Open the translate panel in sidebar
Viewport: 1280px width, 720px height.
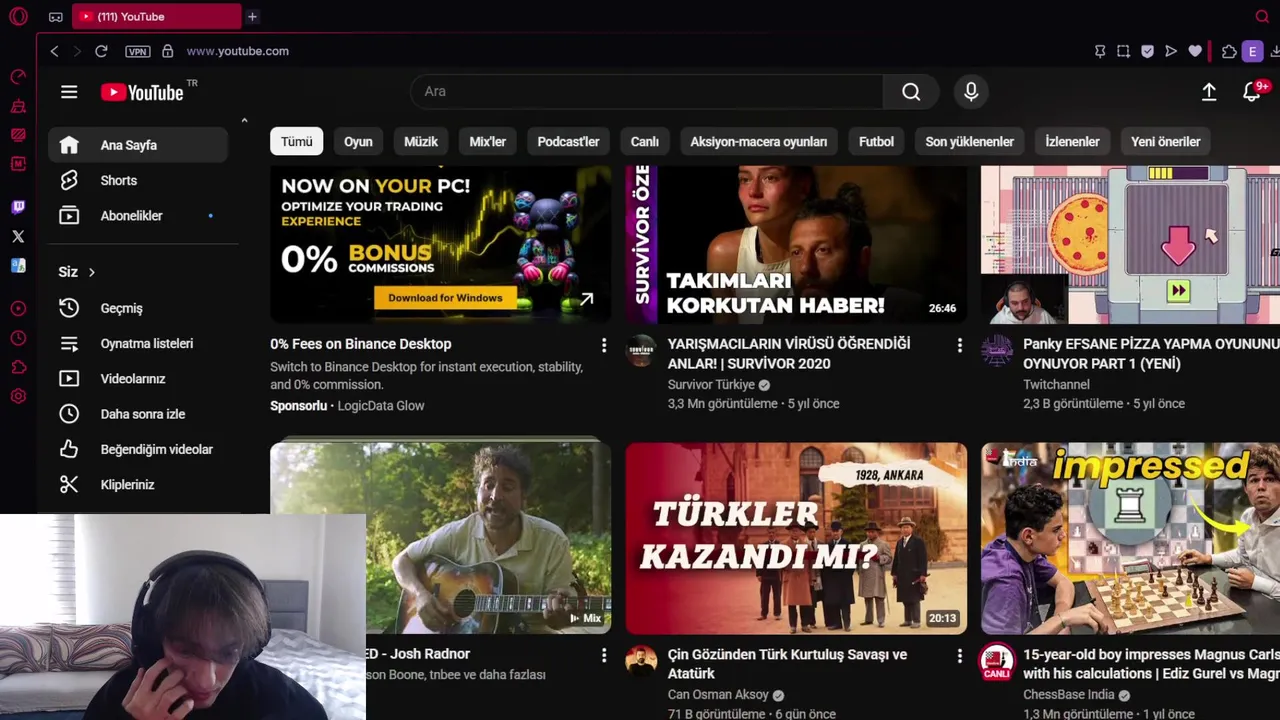[18, 266]
